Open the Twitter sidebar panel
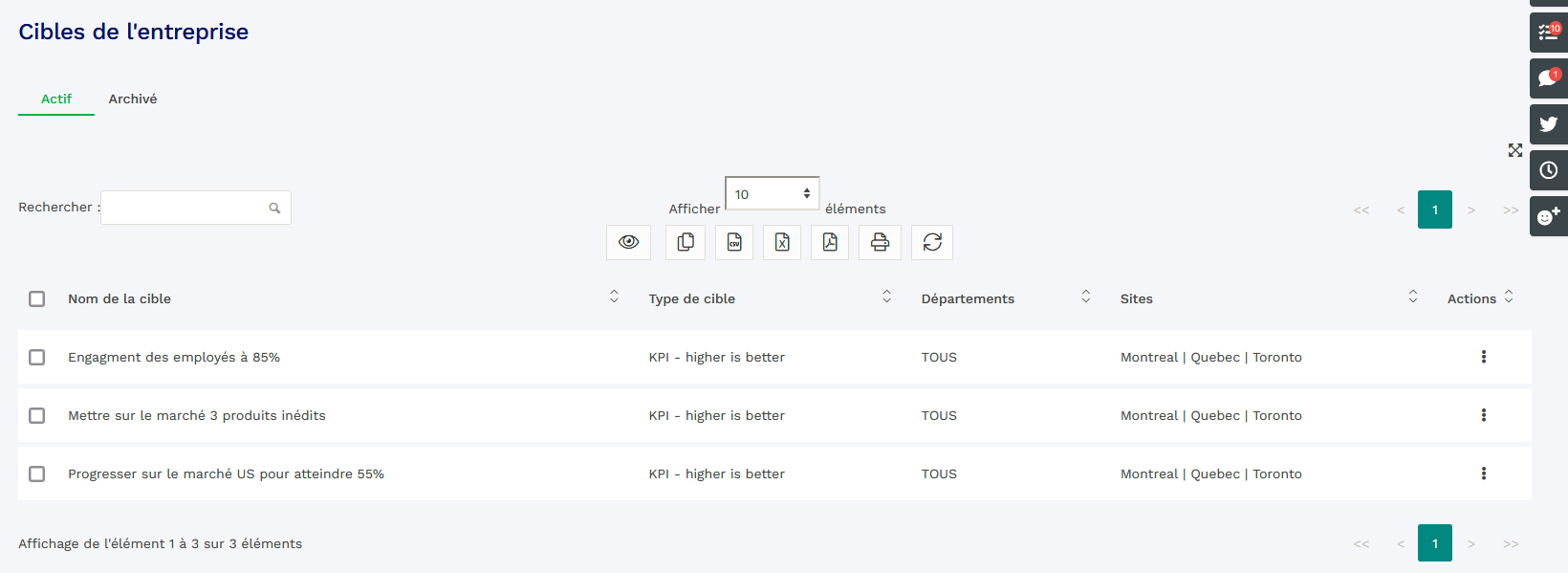Viewport: 1568px width, 573px height. coord(1548,124)
